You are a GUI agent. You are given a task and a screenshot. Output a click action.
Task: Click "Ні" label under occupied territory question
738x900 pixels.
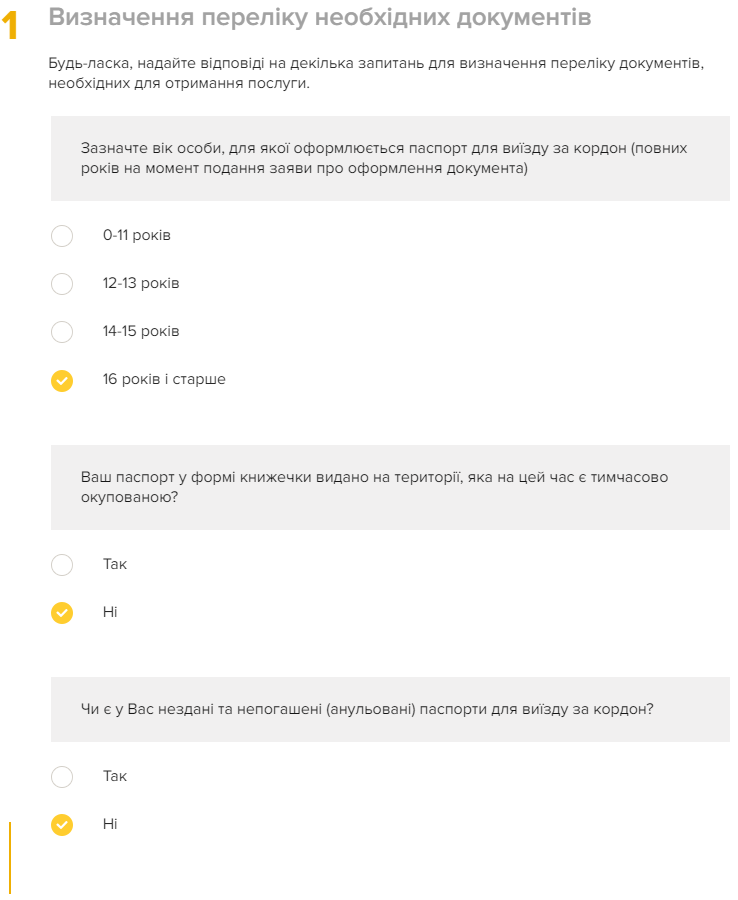110,612
